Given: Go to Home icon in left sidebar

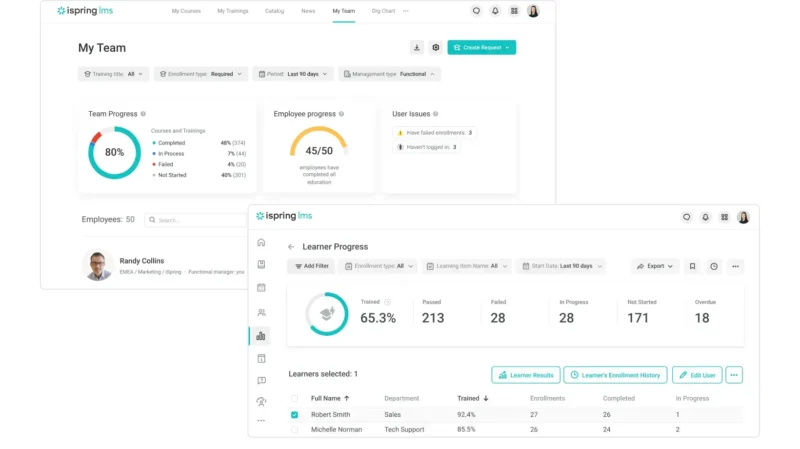Looking at the screenshot, I should coord(261,242).
